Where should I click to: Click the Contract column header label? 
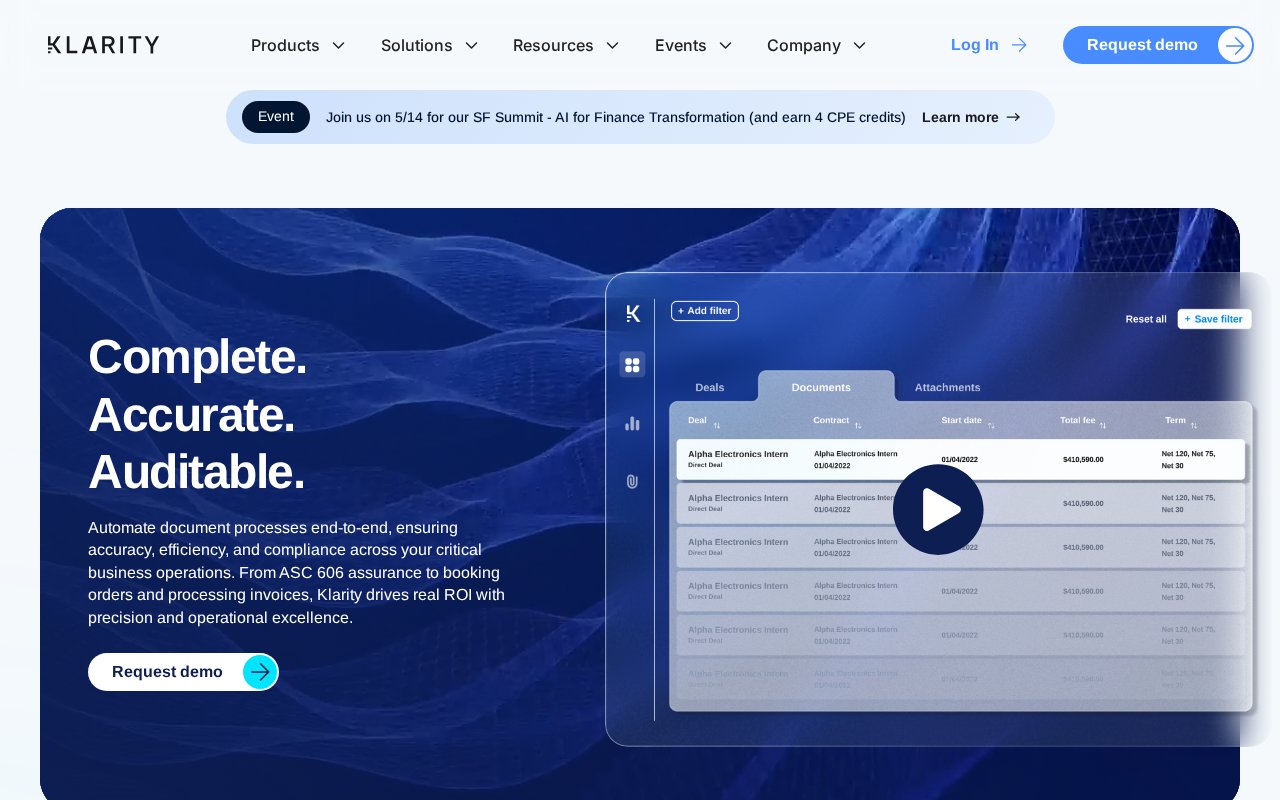point(831,420)
